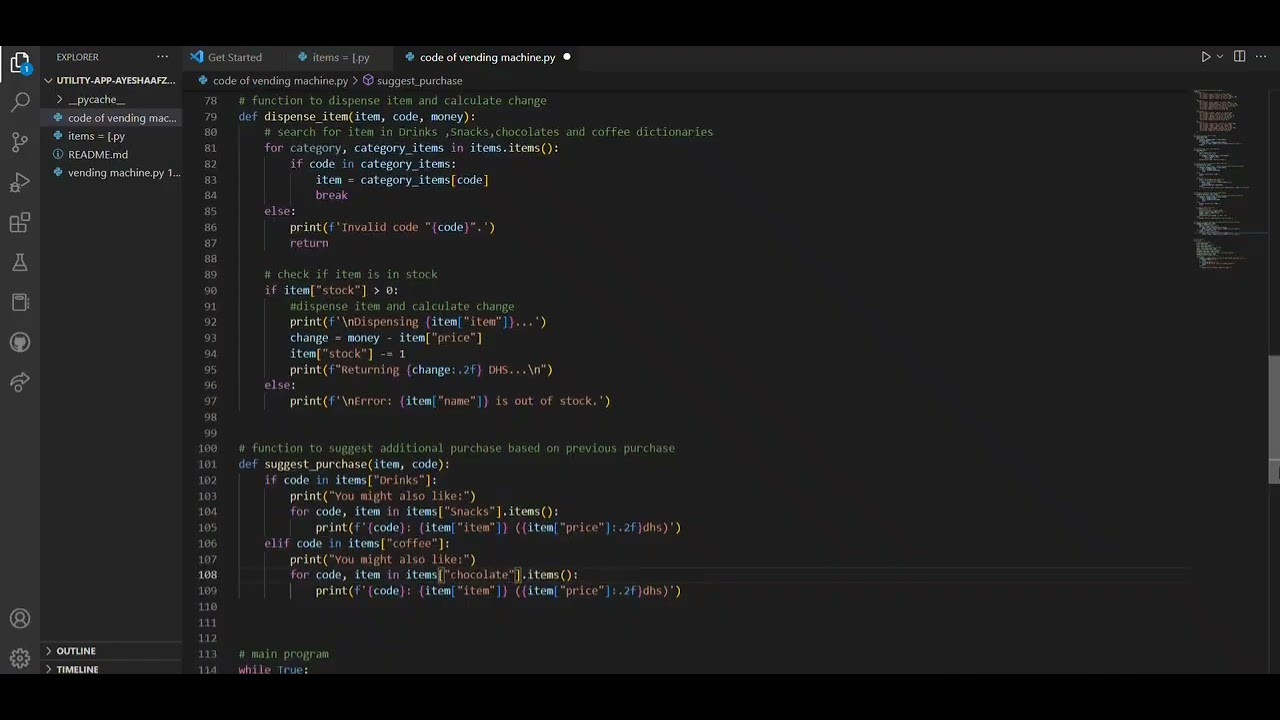This screenshot has height=720, width=1280.
Task: Open the Search view in the activity bar
Action: pyautogui.click(x=20, y=102)
